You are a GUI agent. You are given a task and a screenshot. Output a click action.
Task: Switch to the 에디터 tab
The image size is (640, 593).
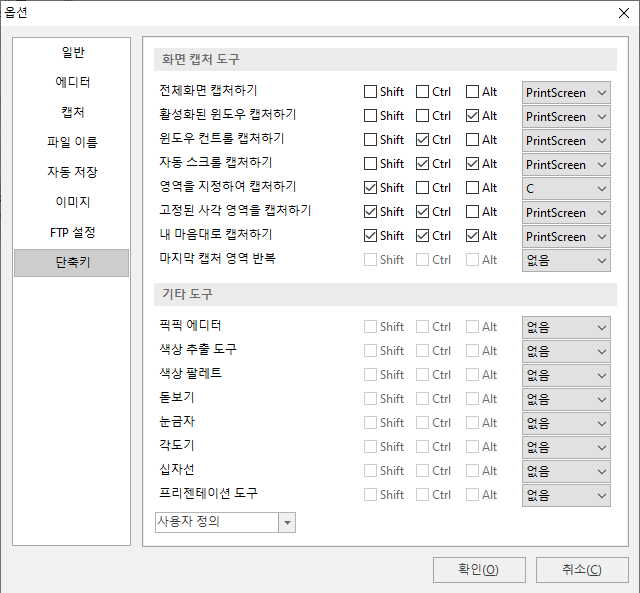tap(72, 82)
